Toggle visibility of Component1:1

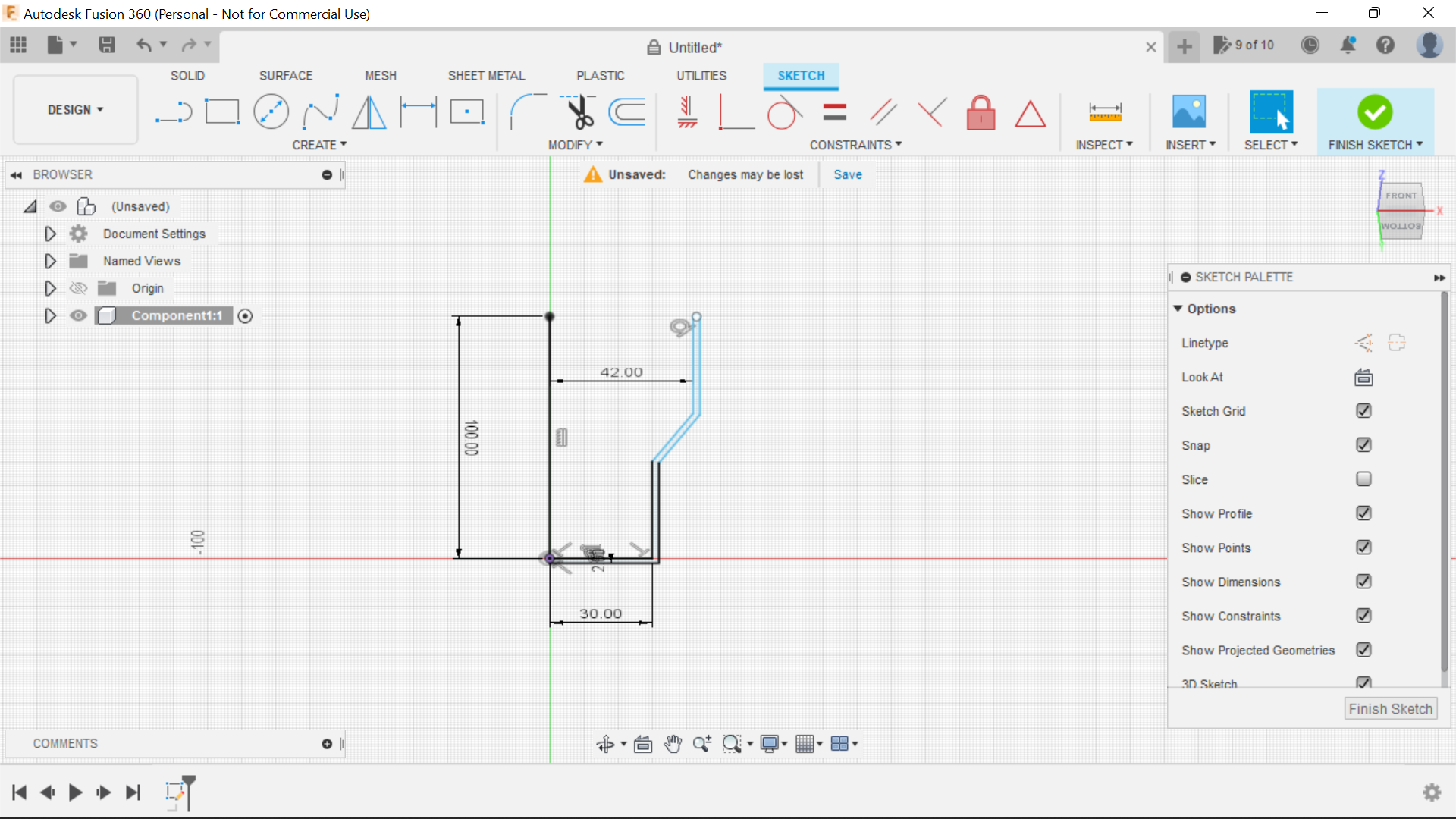point(77,315)
